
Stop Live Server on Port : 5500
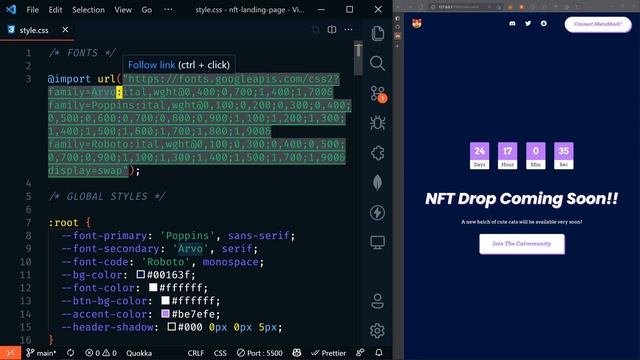[260, 353]
